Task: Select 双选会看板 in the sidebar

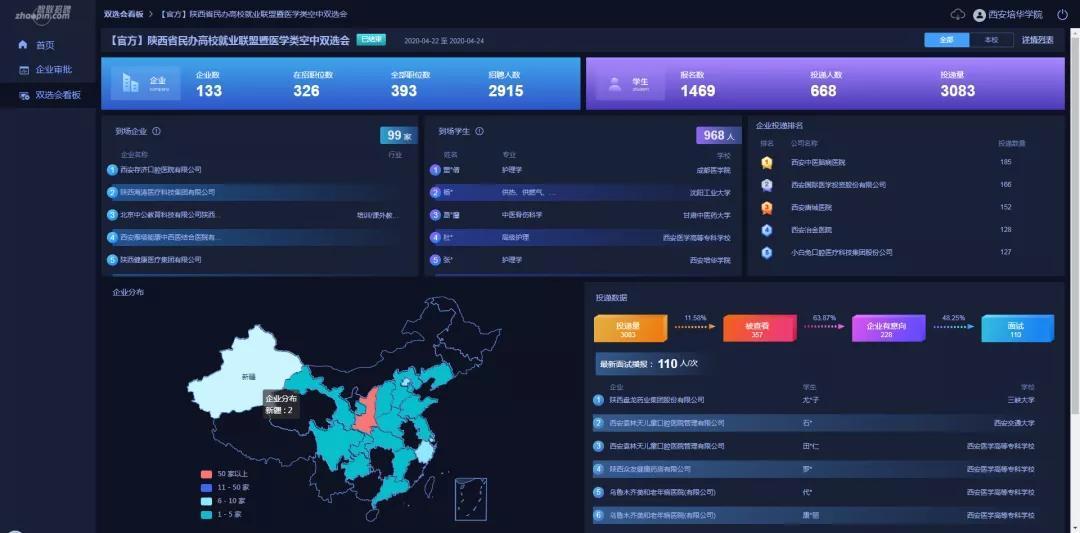Action: 57,95
